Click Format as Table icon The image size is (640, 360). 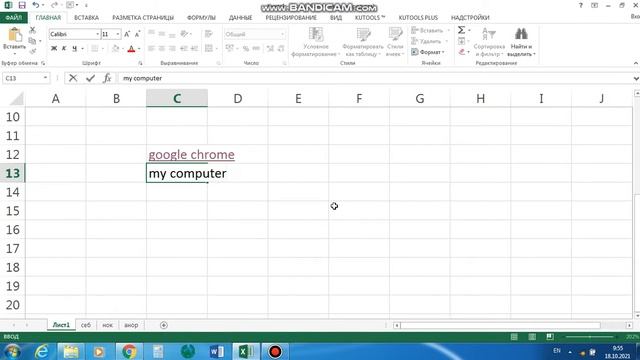click(x=363, y=34)
